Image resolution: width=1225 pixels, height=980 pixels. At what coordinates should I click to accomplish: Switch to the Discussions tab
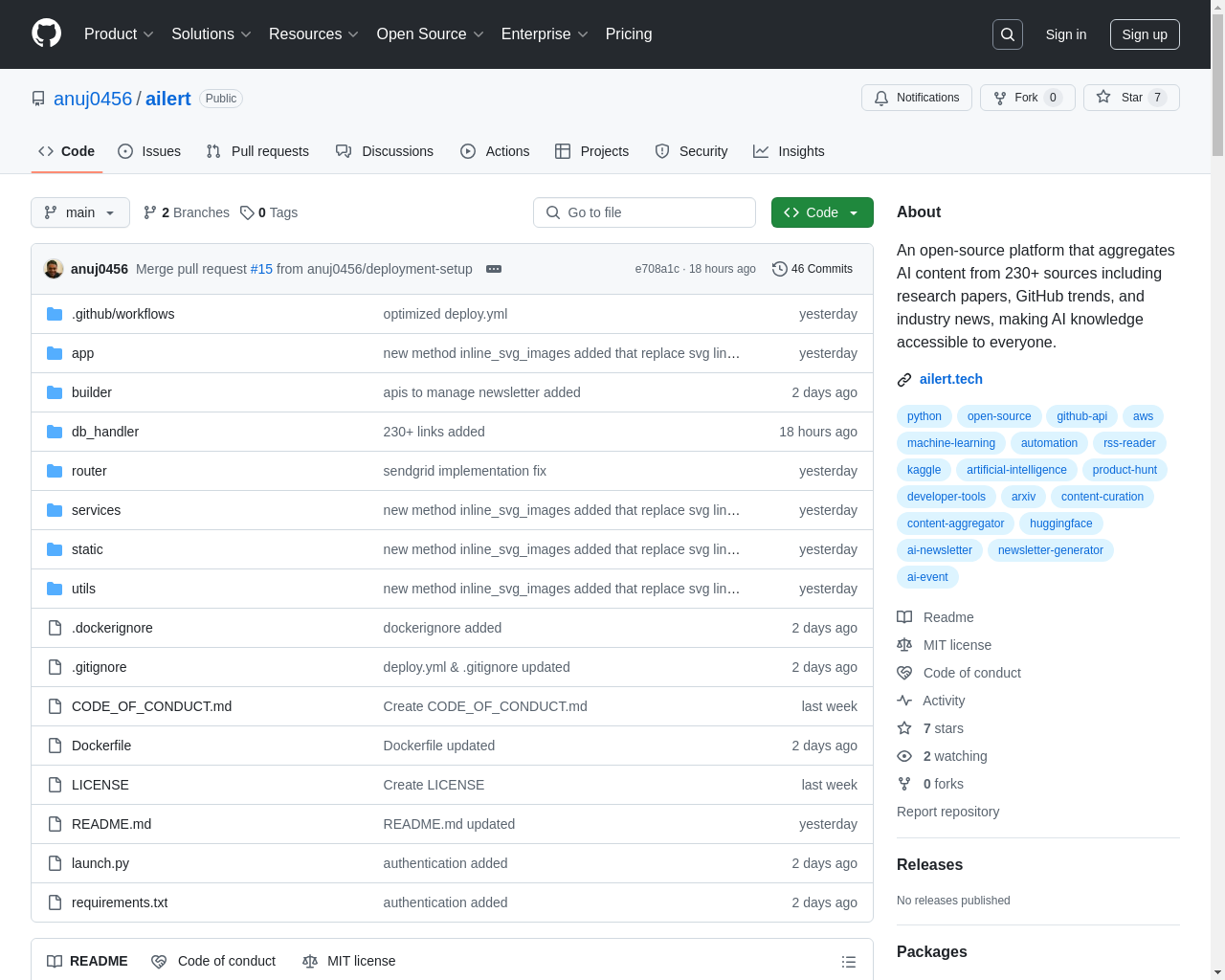(x=385, y=151)
